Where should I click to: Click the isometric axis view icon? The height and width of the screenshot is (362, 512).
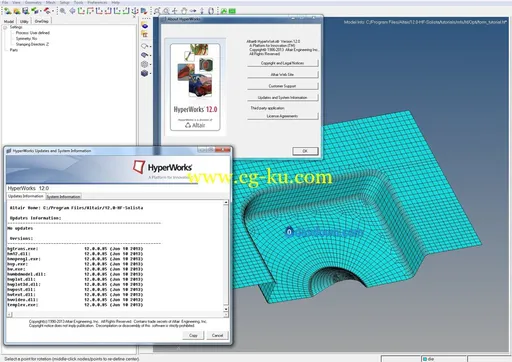(x=135, y=11)
